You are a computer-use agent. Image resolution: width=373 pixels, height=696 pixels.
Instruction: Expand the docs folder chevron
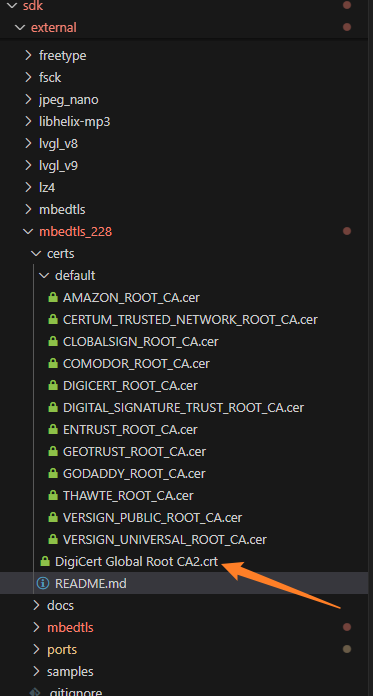pyautogui.click(x=36, y=605)
